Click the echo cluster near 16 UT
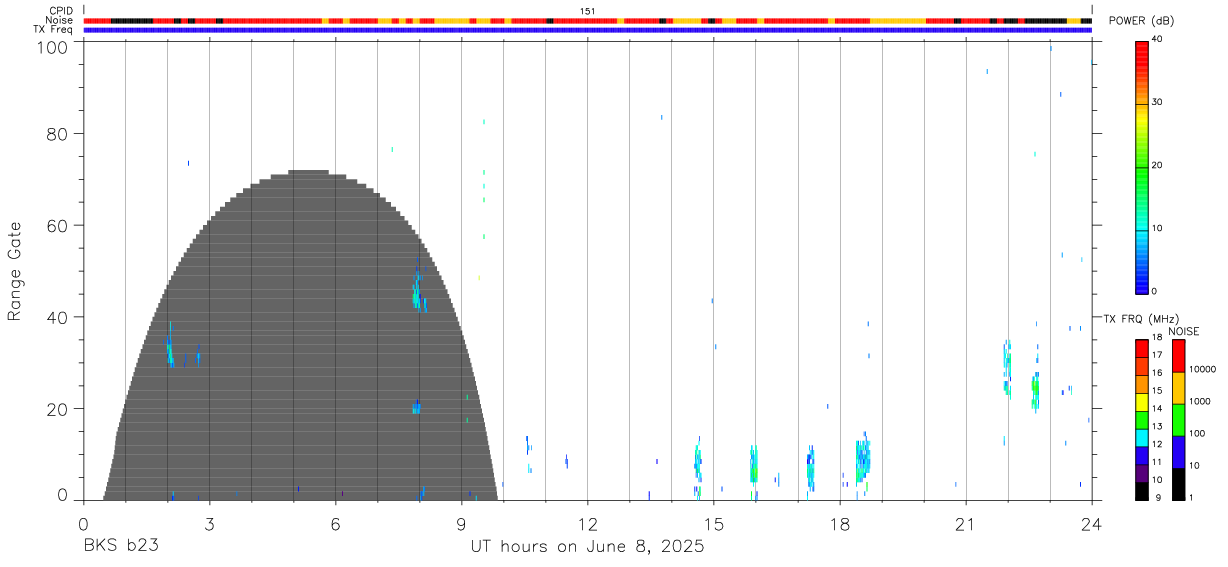This screenshot has height=567, width=1228. pyautogui.click(x=754, y=466)
